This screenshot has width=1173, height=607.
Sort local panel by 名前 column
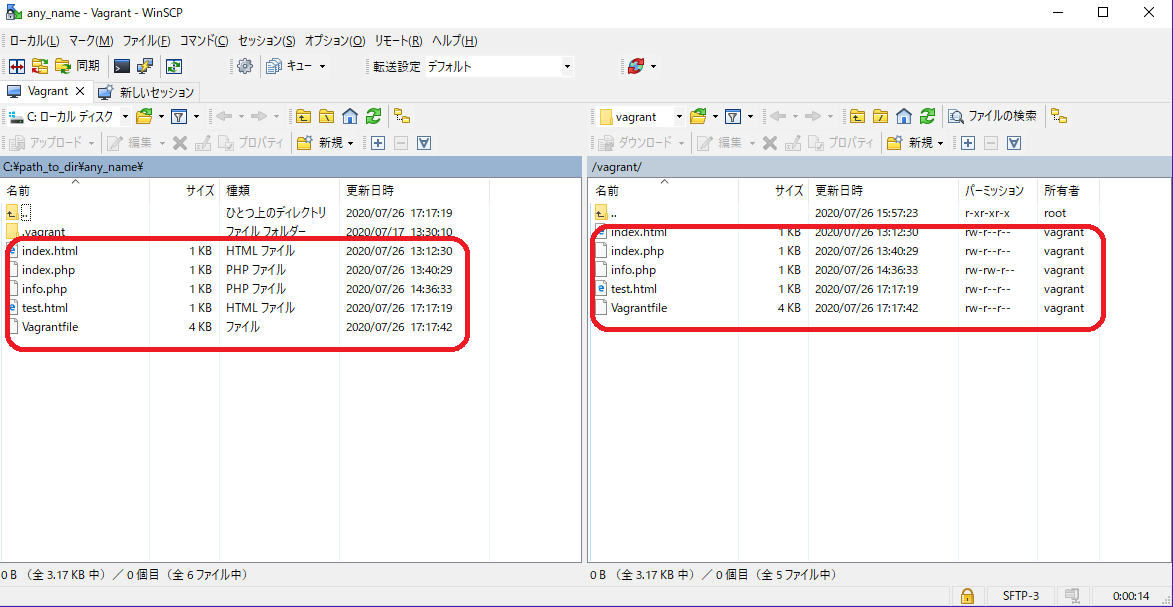75,191
